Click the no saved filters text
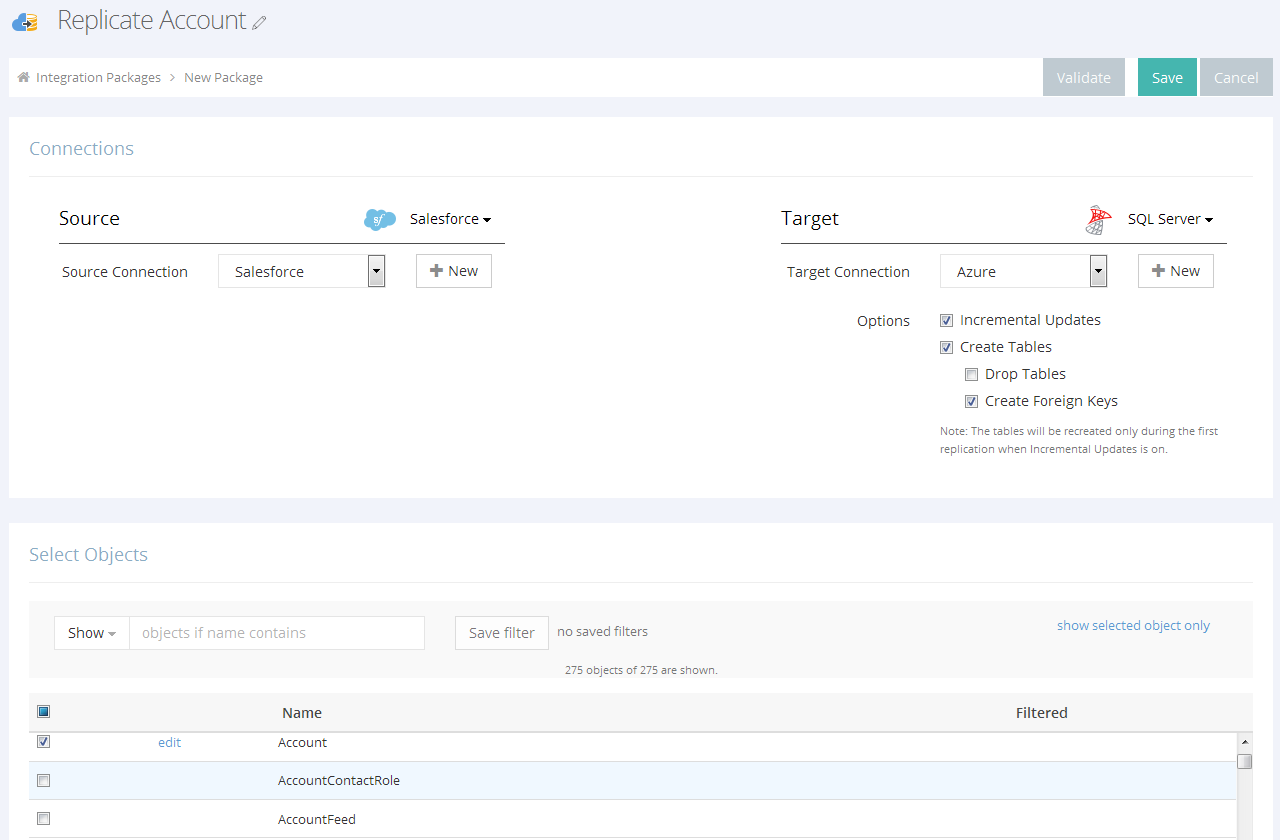This screenshot has width=1280, height=840. 602,632
